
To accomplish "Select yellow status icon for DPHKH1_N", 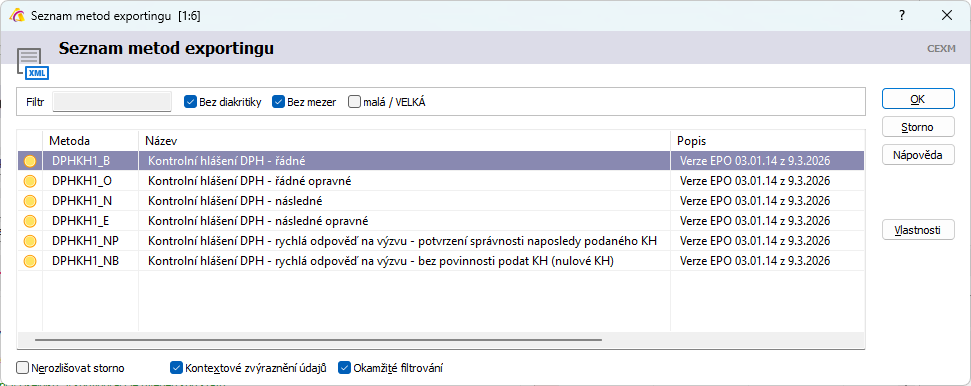I will (x=30, y=201).
